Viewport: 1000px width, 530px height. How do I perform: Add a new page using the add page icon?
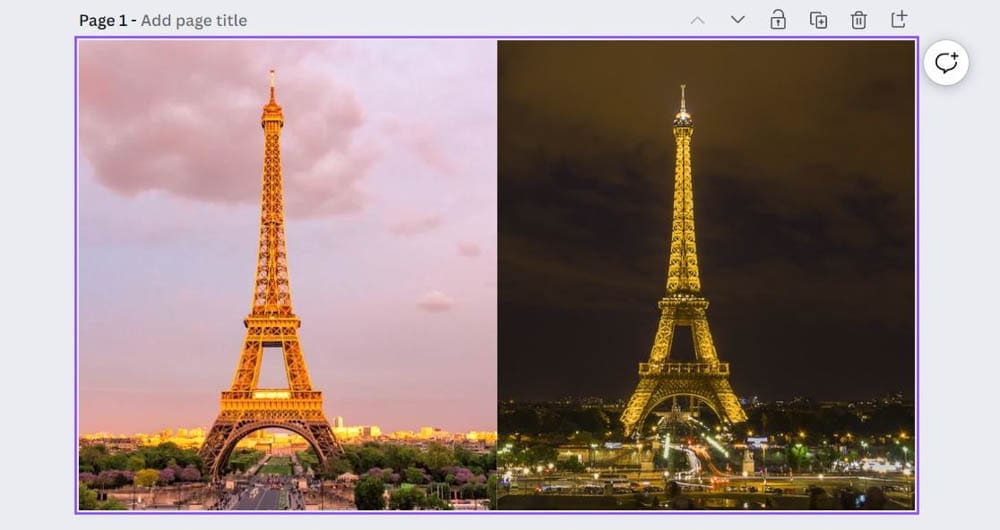(899, 20)
